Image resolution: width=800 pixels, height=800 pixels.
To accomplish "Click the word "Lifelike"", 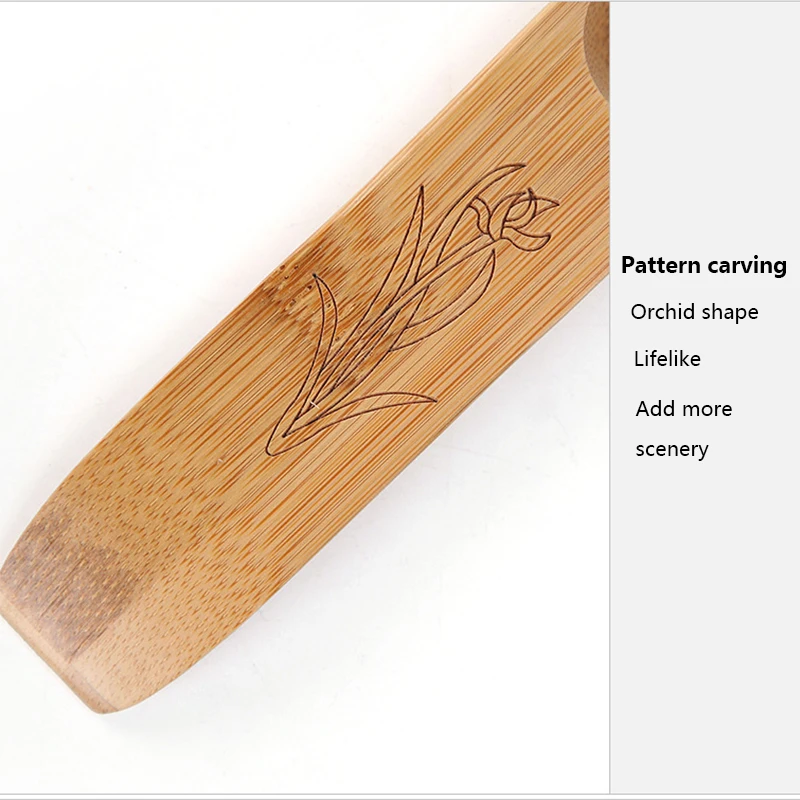I will 667,359.
